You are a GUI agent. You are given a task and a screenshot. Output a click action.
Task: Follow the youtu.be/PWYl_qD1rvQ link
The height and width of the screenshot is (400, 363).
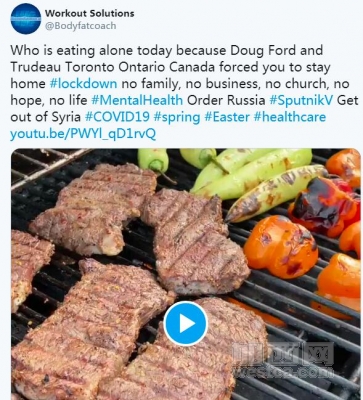tap(83, 134)
